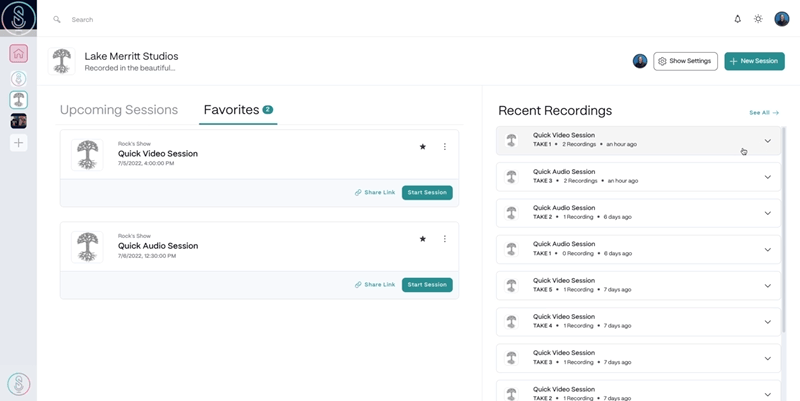Unfavorite the Quick Audio Session star
The width and height of the screenshot is (800, 401).
(423, 239)
